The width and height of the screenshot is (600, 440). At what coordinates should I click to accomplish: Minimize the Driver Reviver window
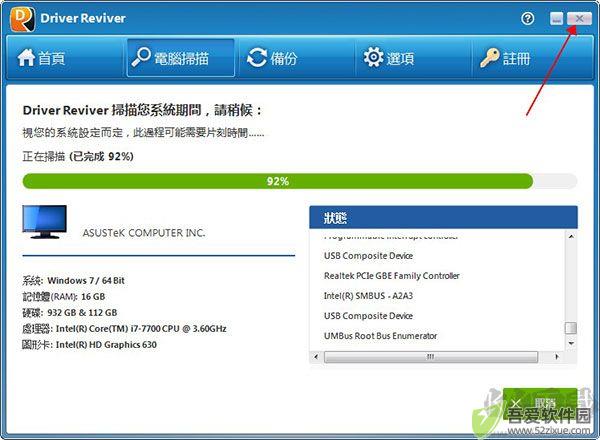click(557, 18)
